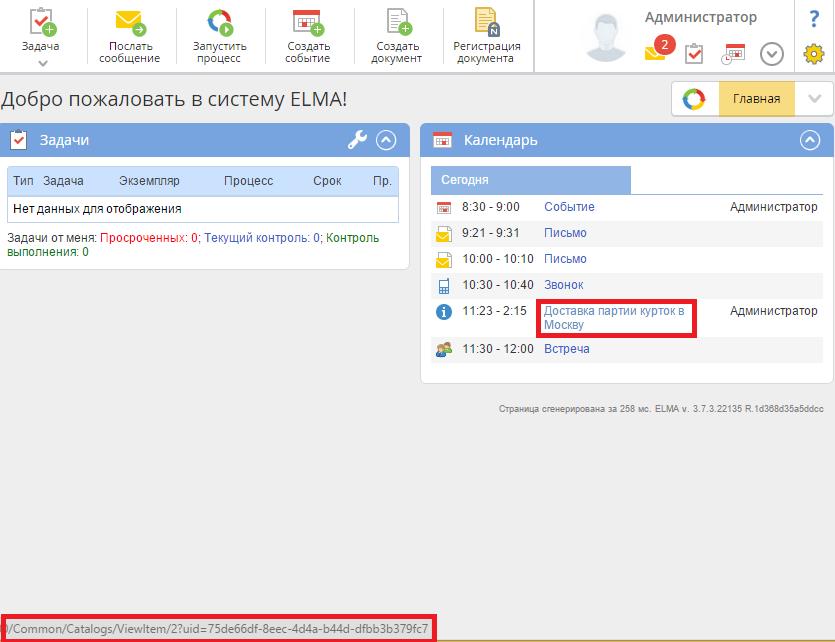835x642 pixels.
Task: Open the Доставка партии курток в Москву link
Action: [x=614, y=318]
